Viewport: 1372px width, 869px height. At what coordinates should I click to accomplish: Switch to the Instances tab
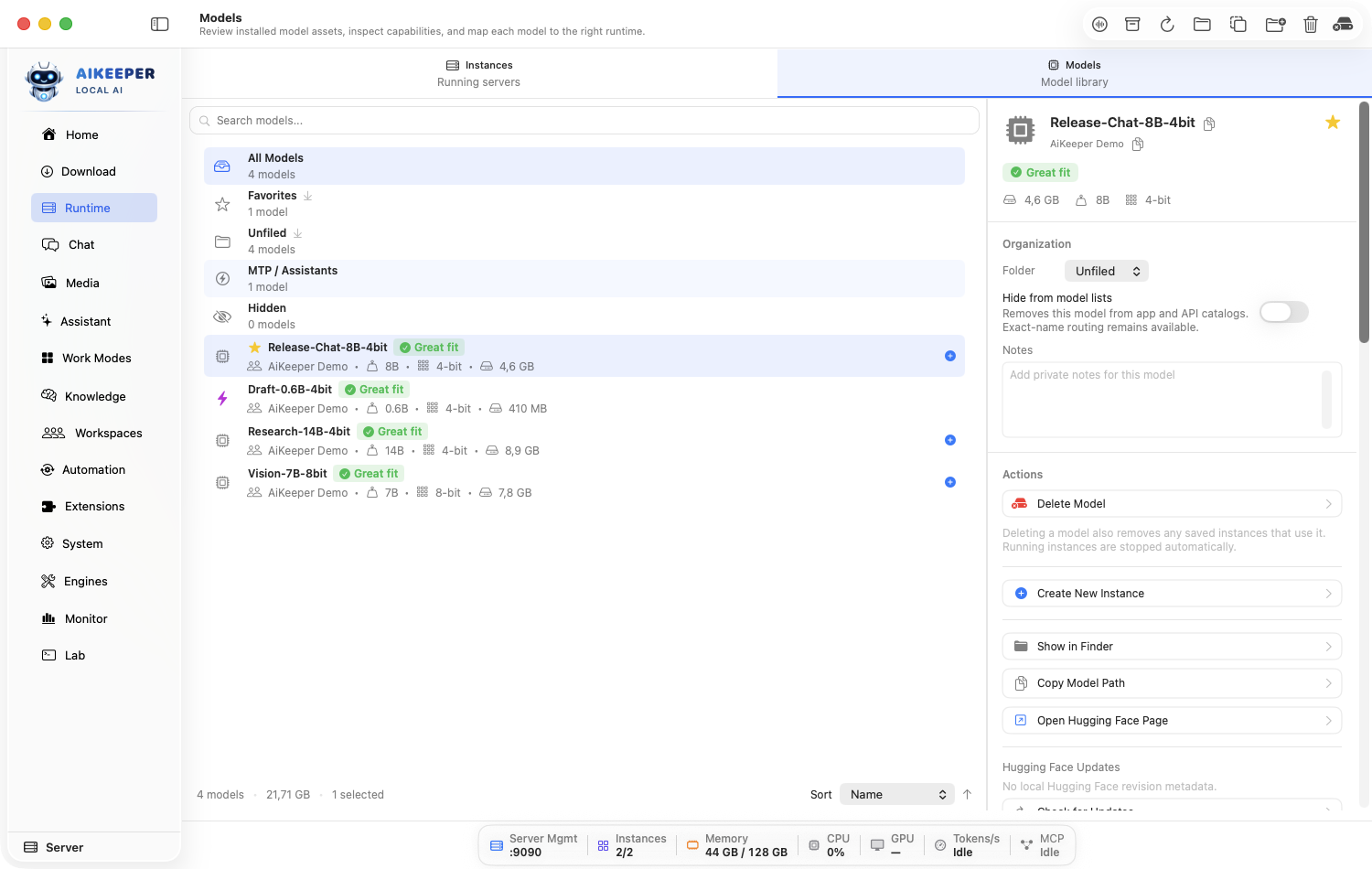coord(479,73)
